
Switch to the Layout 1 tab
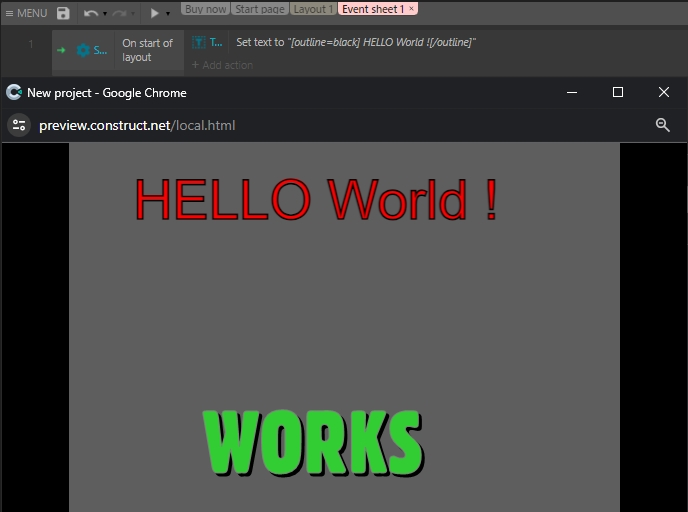(313, 9)
